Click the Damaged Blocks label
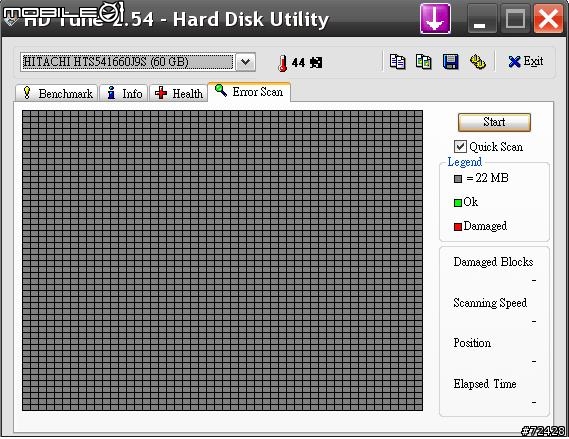The width and height of the screenshot is (569, 439). click(493, 262)
